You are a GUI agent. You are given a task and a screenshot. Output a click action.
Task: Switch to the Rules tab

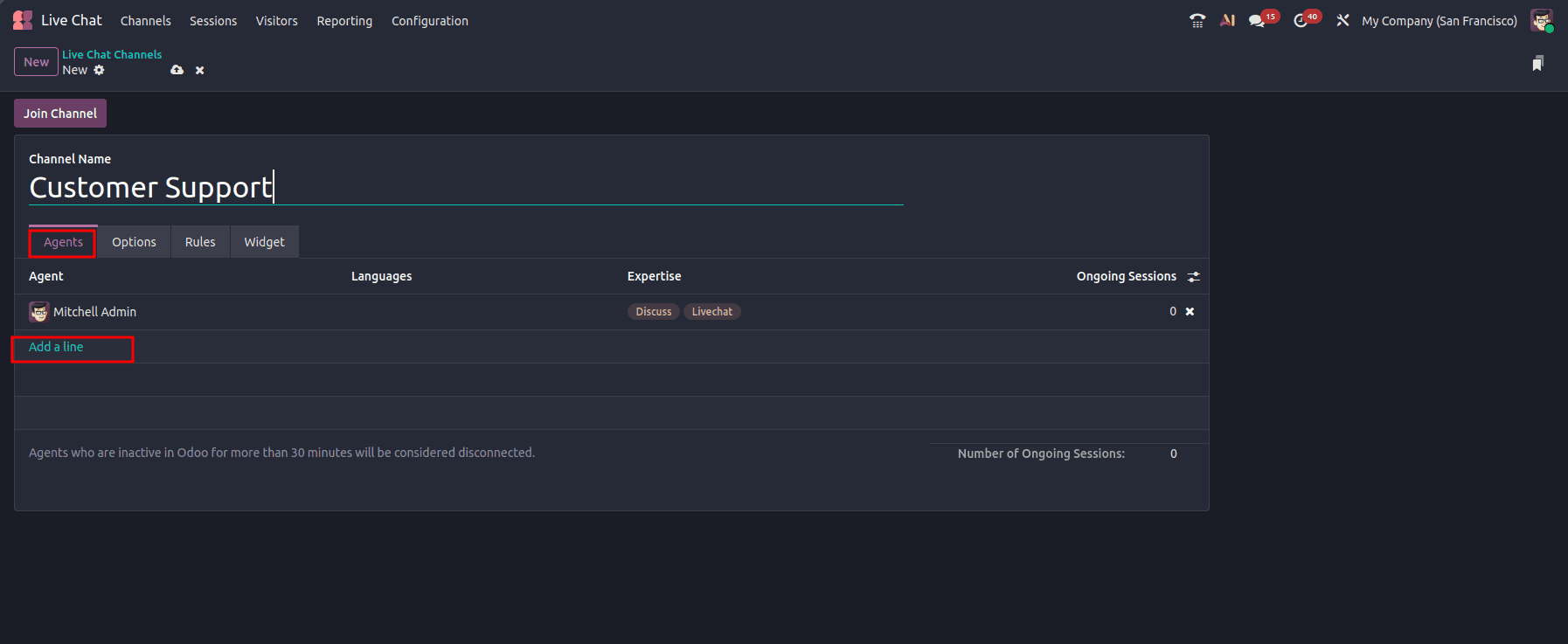(x=200, y=242)
